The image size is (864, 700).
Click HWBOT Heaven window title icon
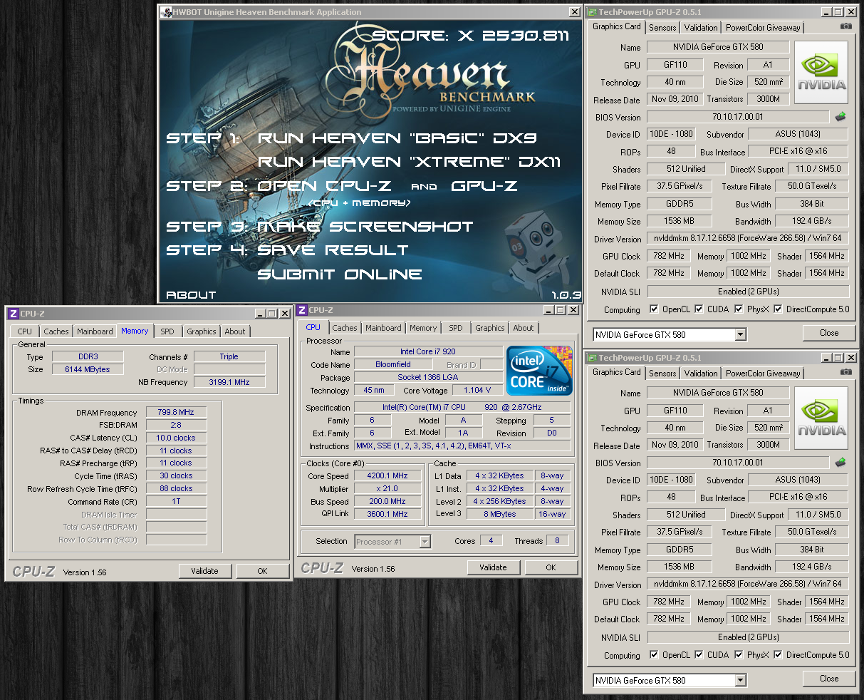click(x=165, y=12)
